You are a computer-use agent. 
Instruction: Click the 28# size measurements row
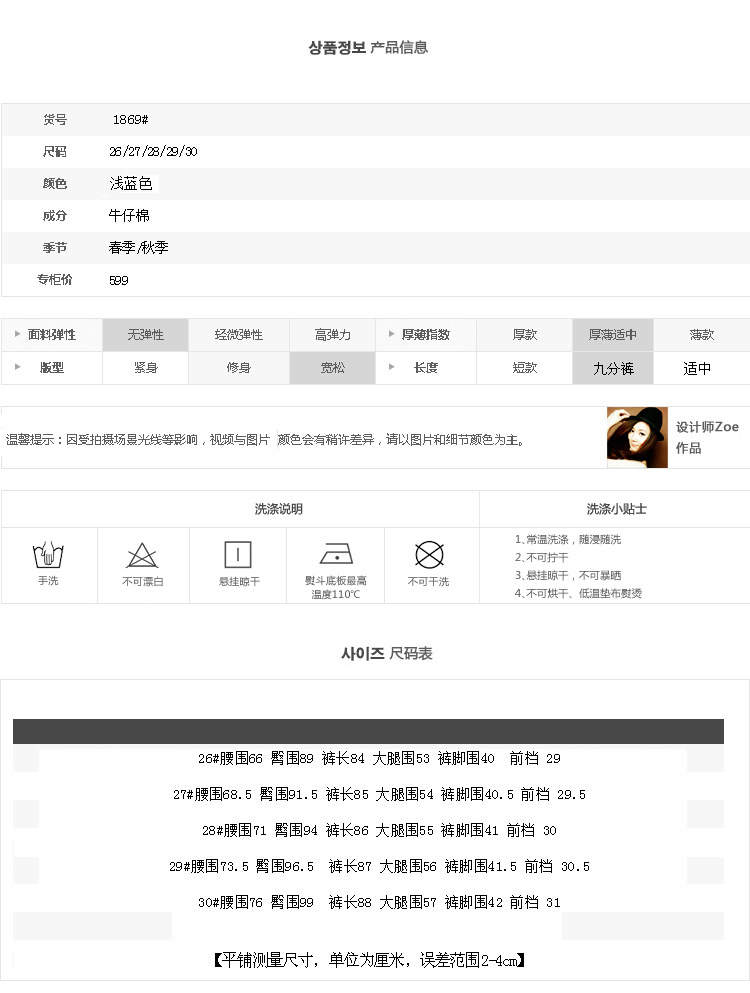[379, 830]
